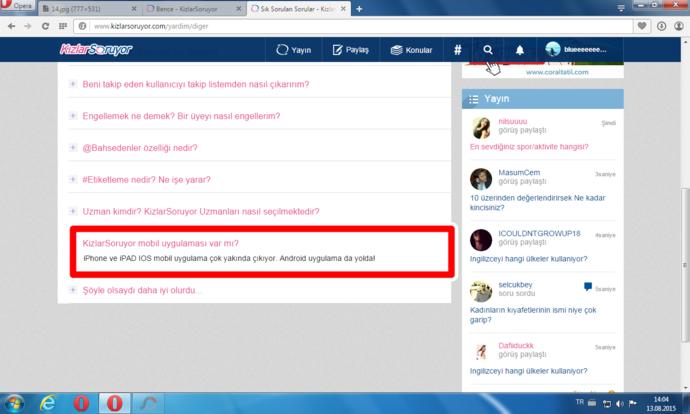Viewport: 690px width, 414px height.
Task: Close the Sık Sorulan Sorular tab
Action: pos(343,9)
